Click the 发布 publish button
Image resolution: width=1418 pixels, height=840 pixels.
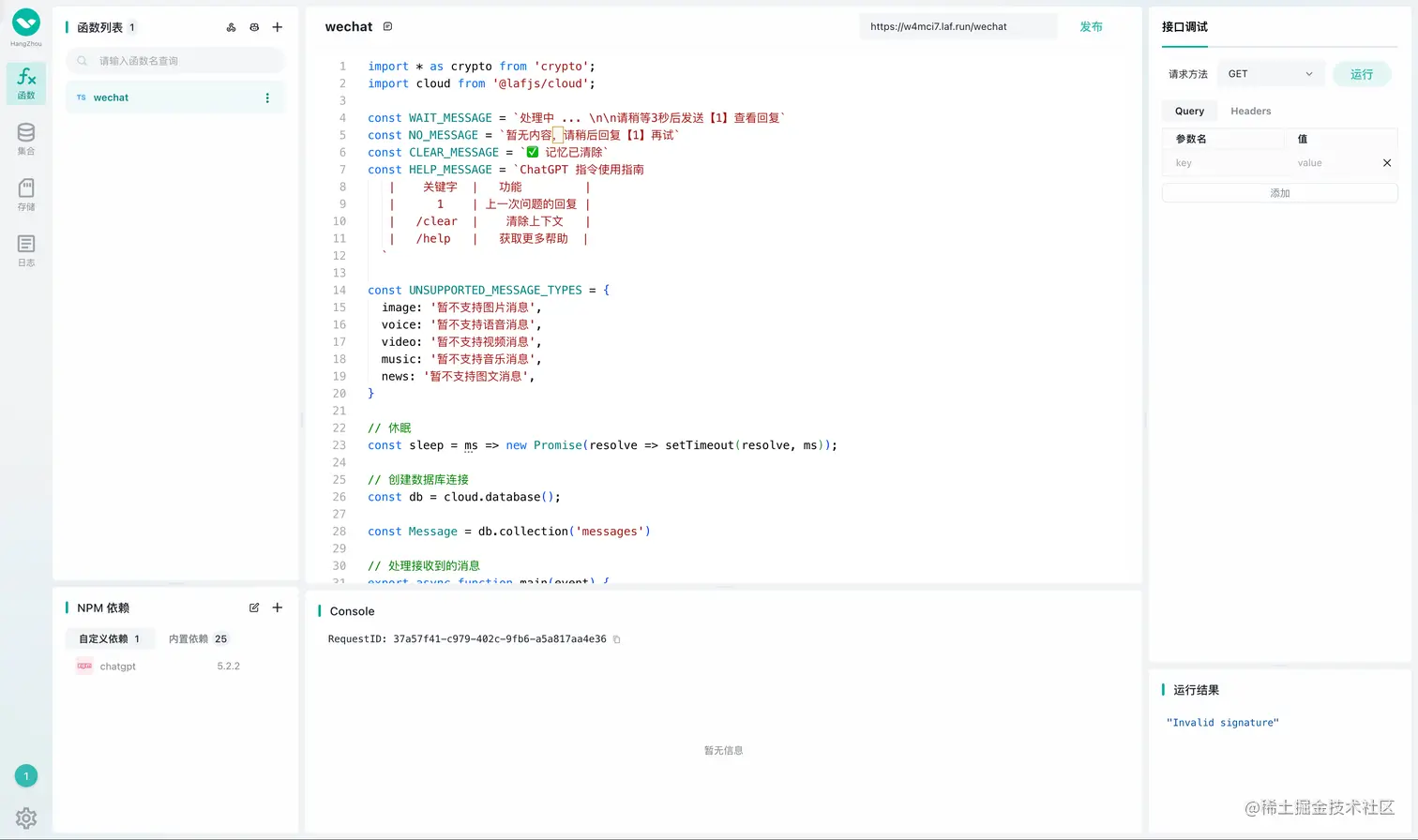click(1091, 26)
